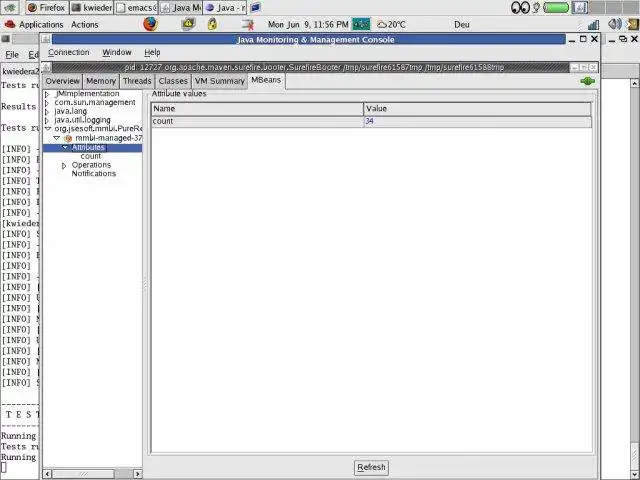Click the Deu keyboard layout indicator

pos(462,24)
